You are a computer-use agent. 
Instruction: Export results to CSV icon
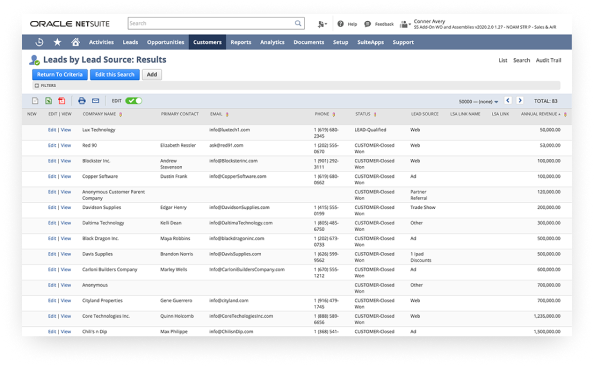[x=35, y=100]
